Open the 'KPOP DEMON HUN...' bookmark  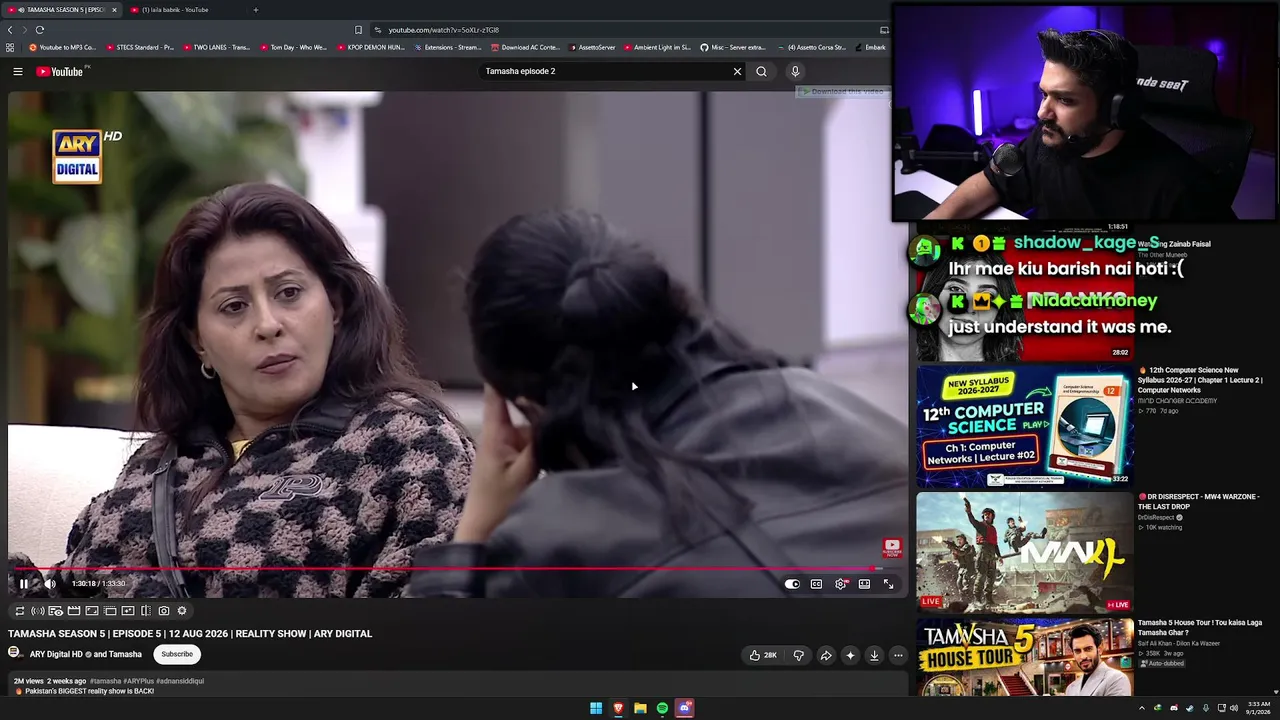371,47
